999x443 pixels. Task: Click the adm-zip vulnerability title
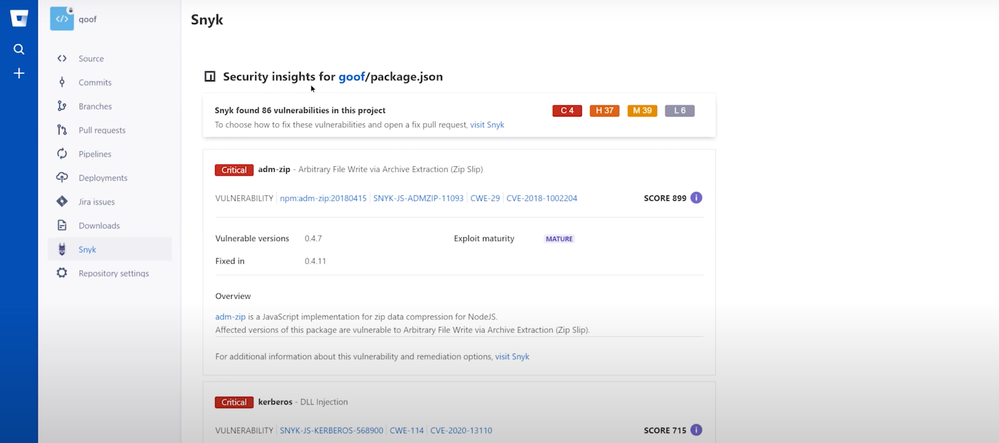tap(274, 170)
